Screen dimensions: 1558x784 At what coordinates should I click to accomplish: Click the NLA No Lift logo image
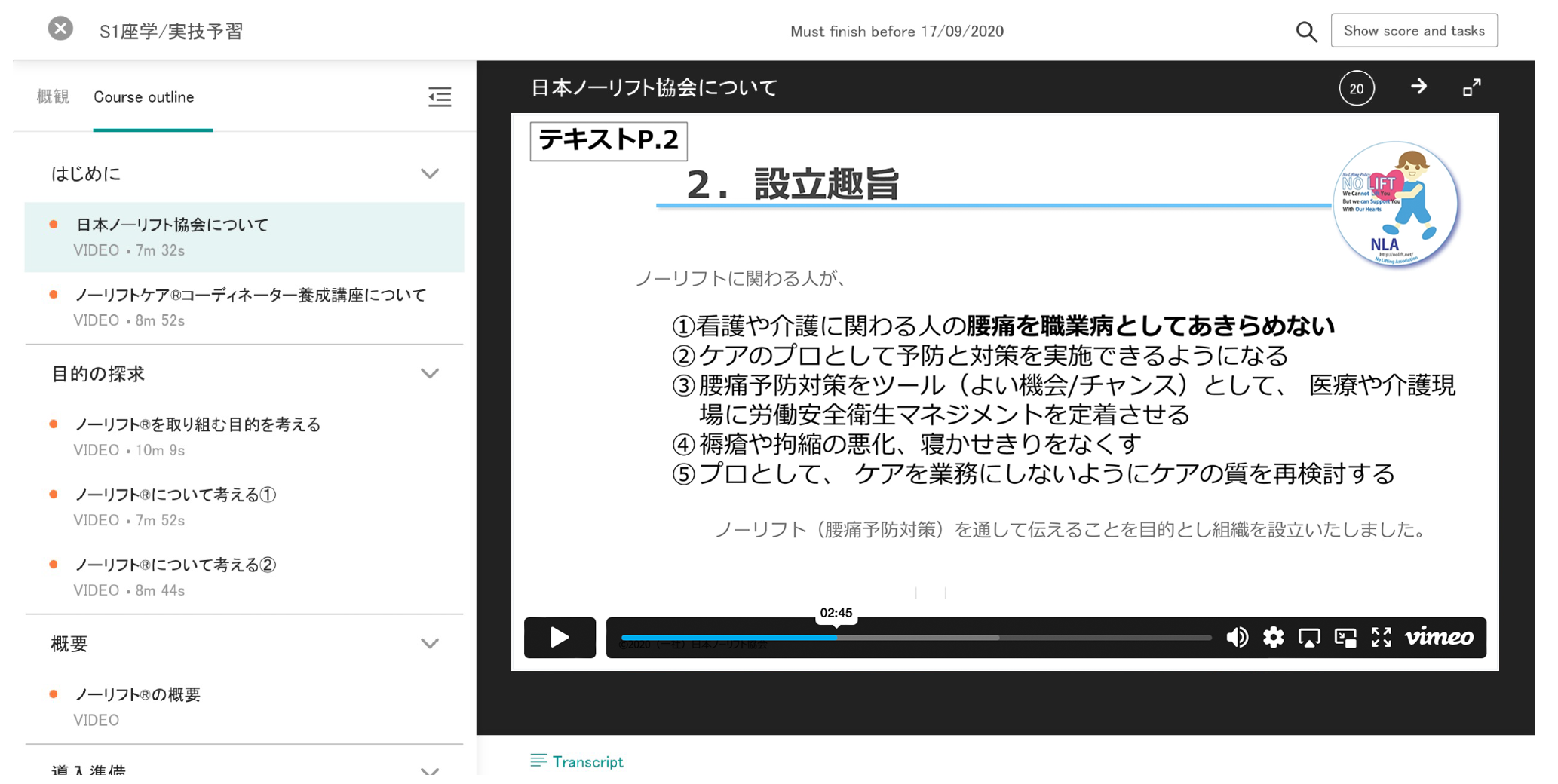tap(1396, 204)
